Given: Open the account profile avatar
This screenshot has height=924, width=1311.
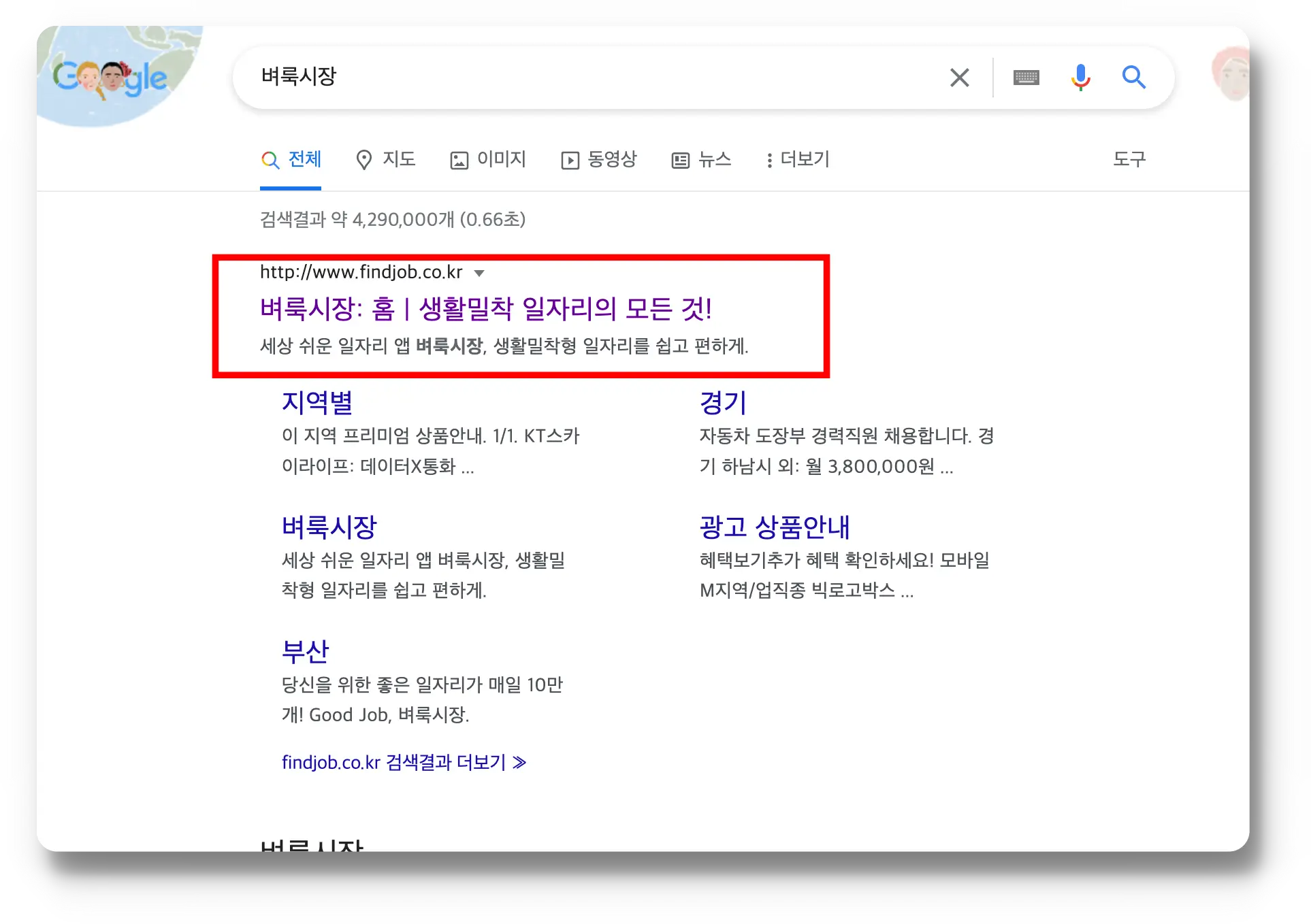Looking at the screenshot, I should point(1231,73).
